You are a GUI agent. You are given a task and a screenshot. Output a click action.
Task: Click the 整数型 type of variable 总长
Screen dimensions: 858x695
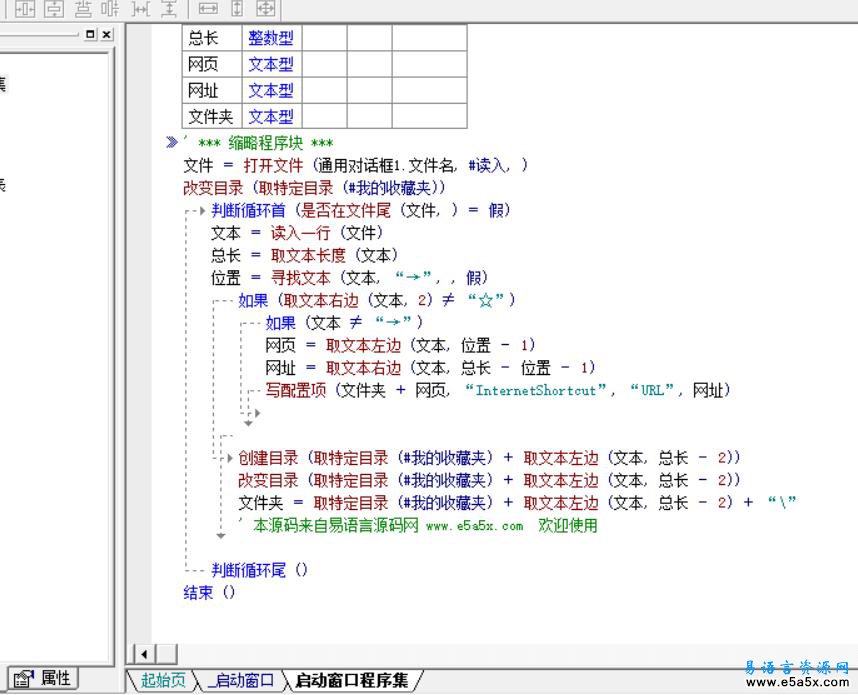(x=271, y=38)
